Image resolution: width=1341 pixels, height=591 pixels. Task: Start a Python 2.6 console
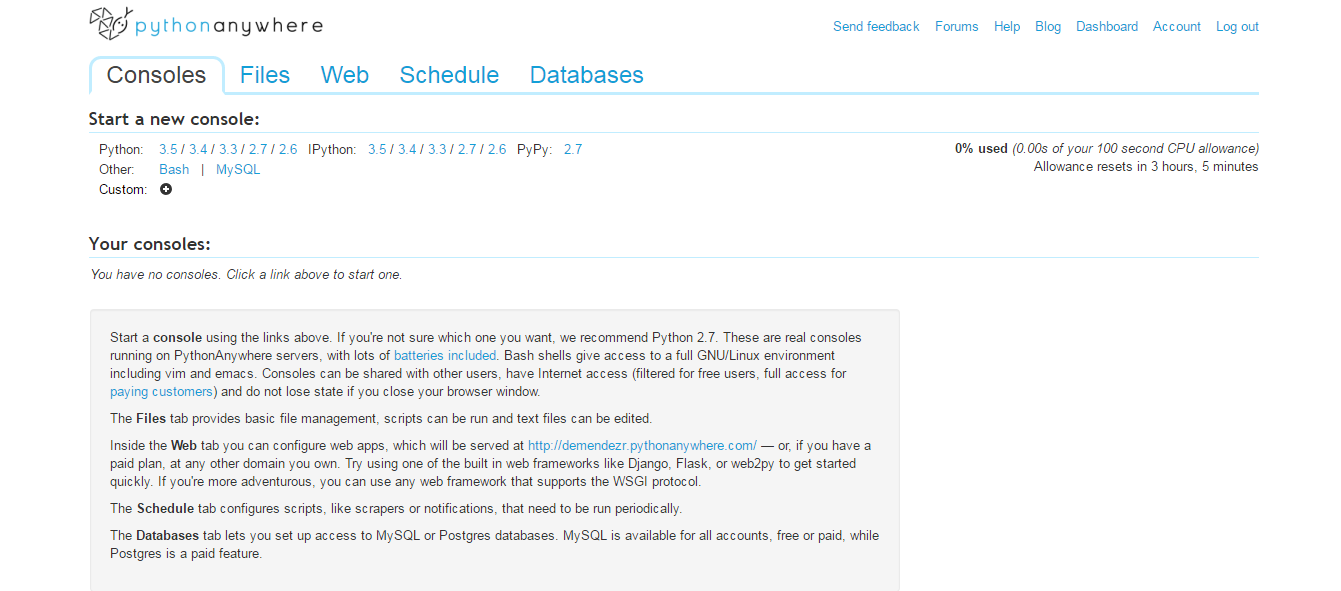pos(288,149)
